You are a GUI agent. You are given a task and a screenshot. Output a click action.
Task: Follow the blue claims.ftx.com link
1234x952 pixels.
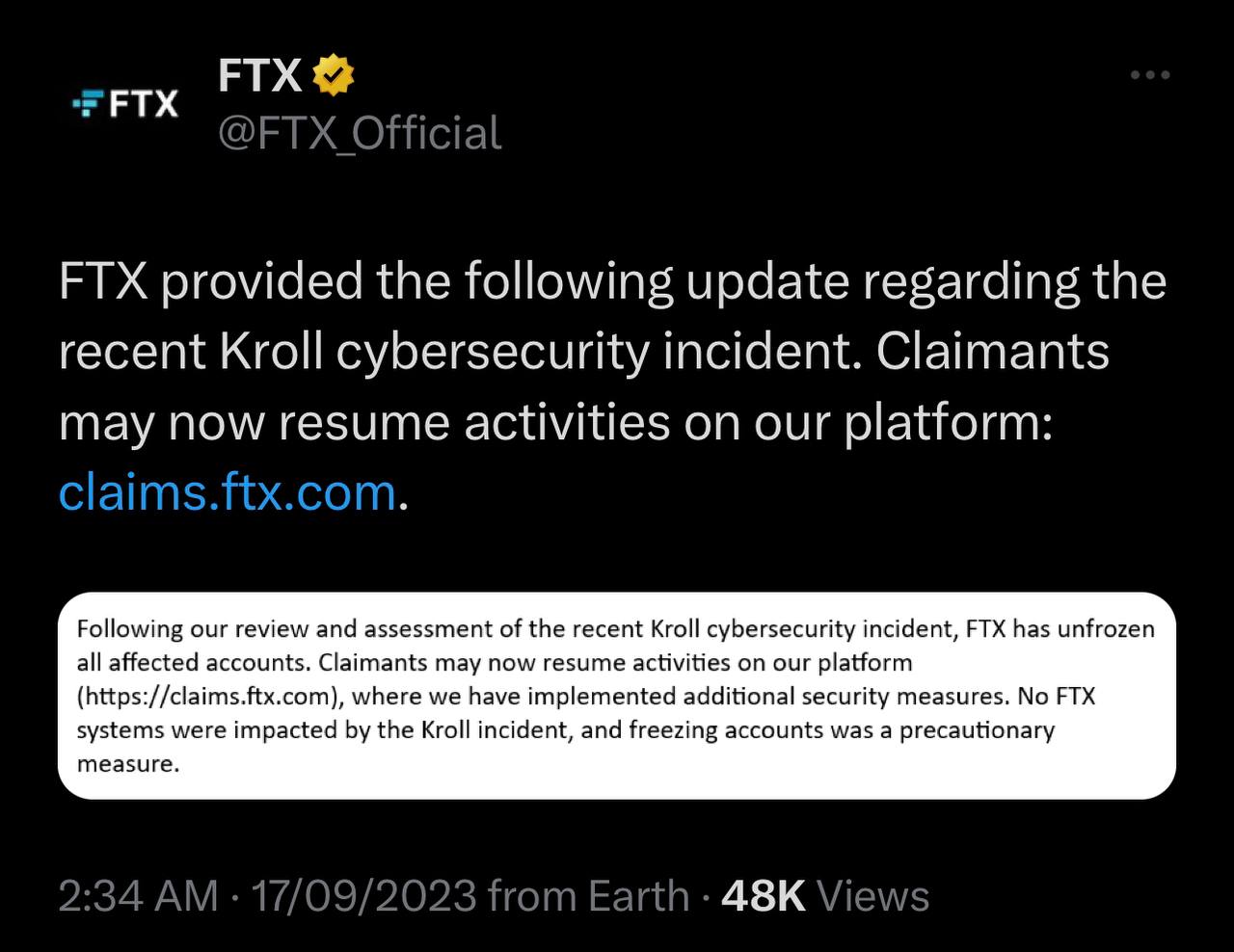pos(228,491)
